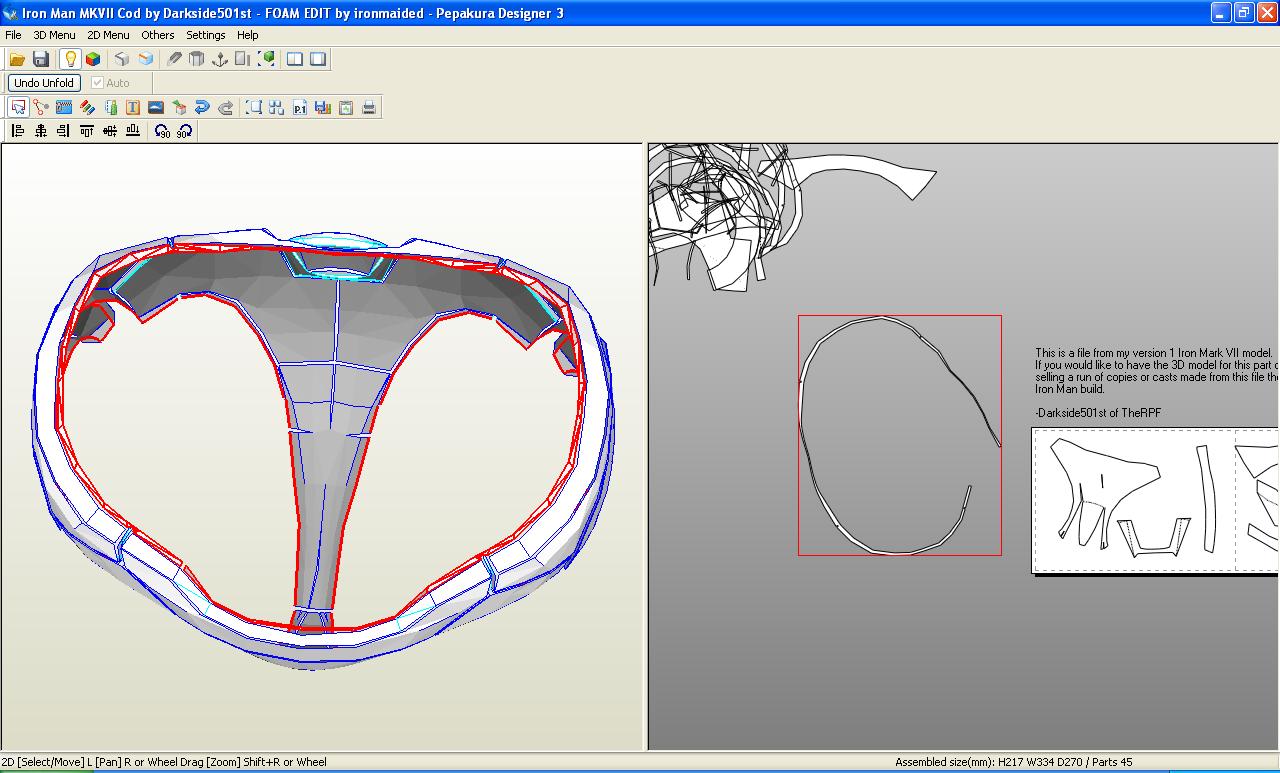The height and width of the screenshot is (773, 1280).
Task: Align parts to bottom edge icon
Action: click(133, 131)
